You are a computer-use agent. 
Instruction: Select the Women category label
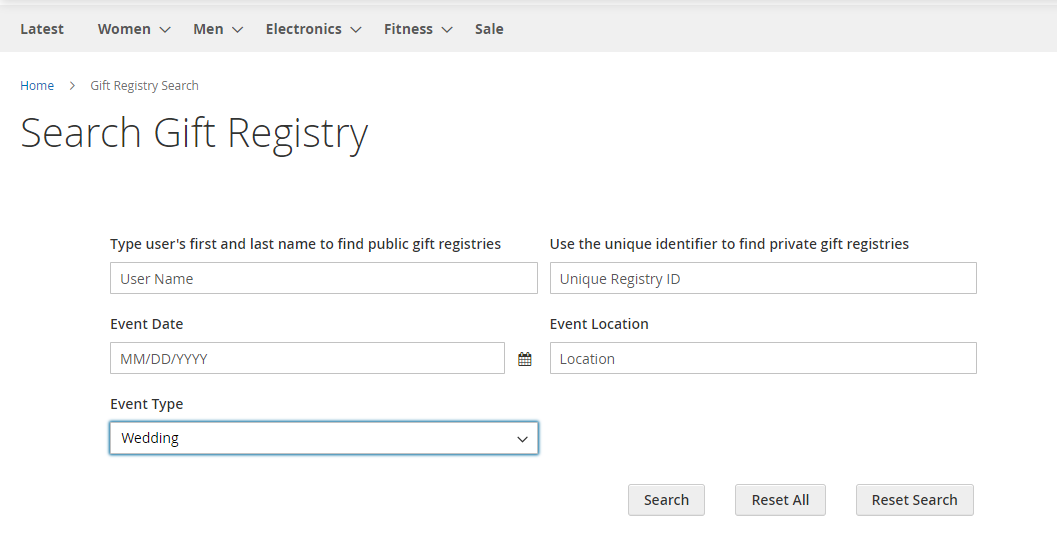pos(124,29)
